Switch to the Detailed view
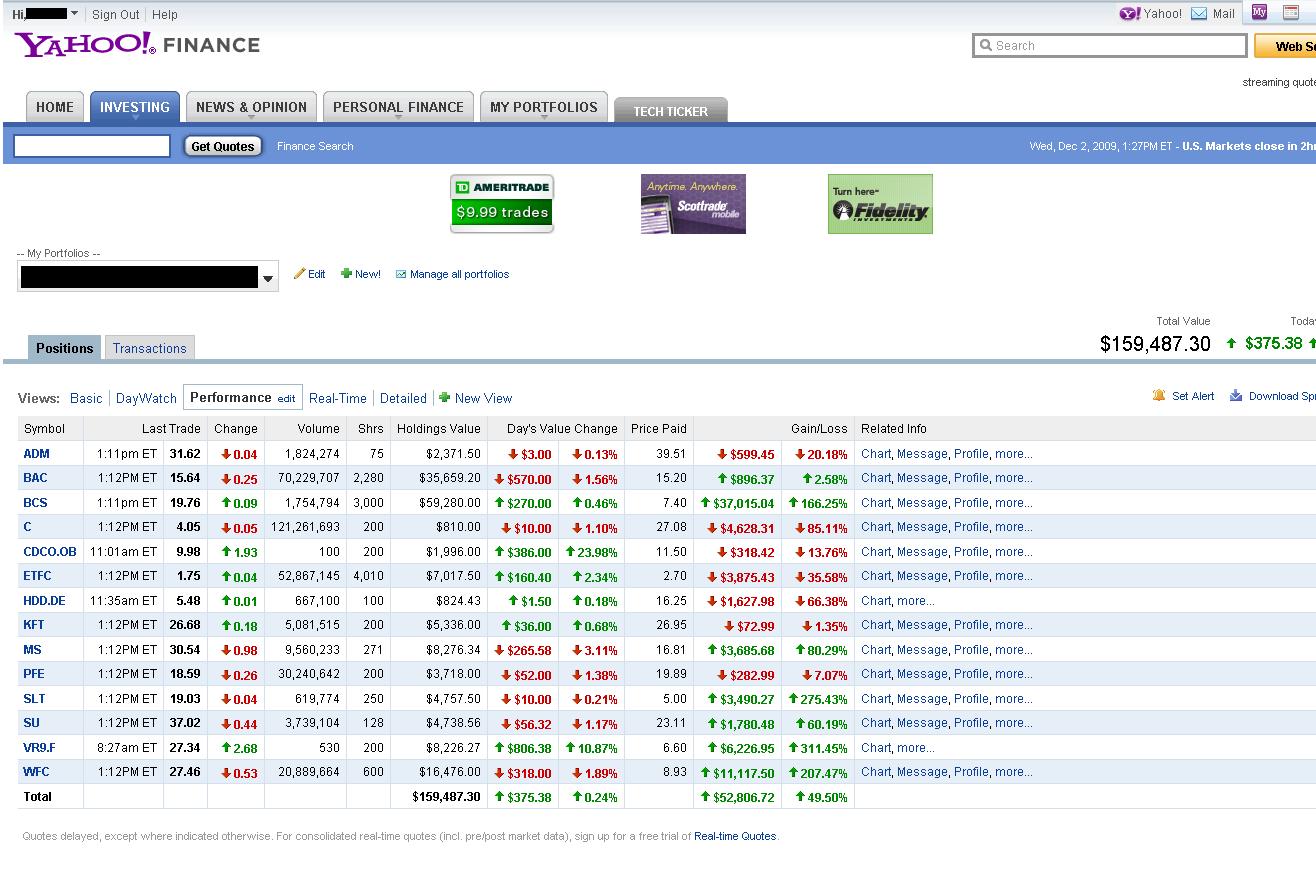Viewport: 1316px width, 879px height. [x=403, y=397]
